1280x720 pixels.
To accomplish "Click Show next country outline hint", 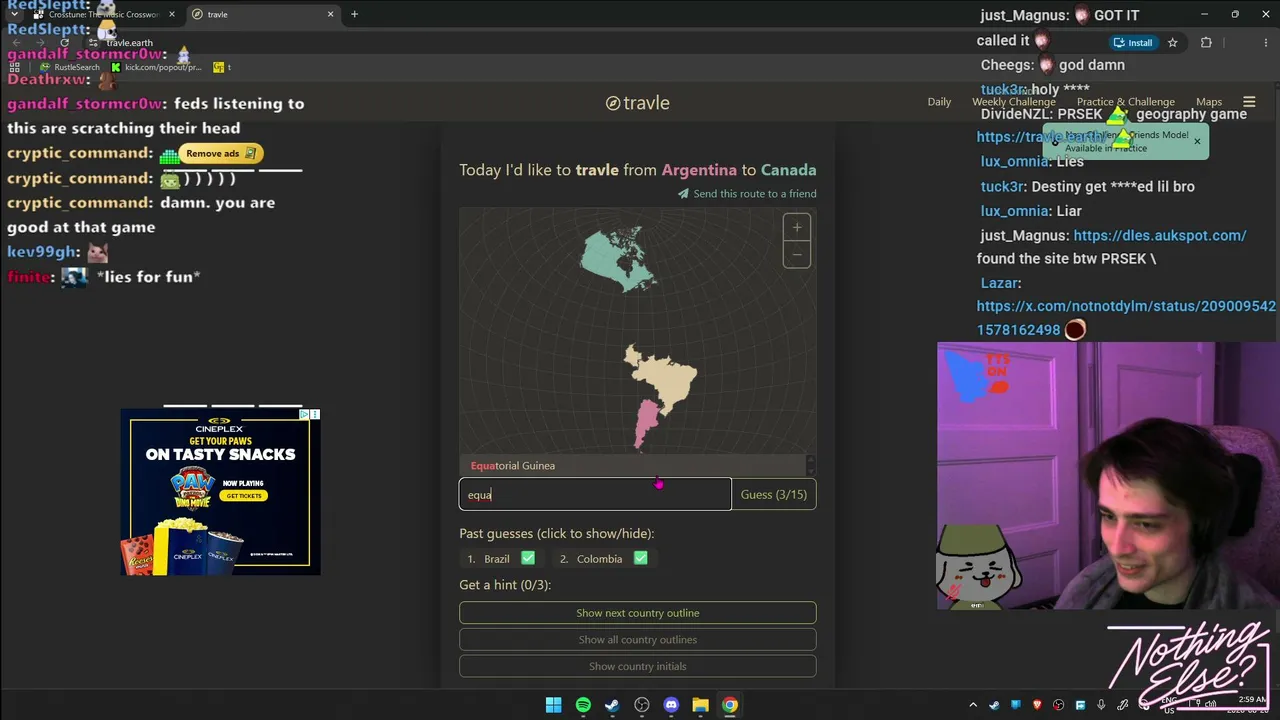I will point(638,613).
